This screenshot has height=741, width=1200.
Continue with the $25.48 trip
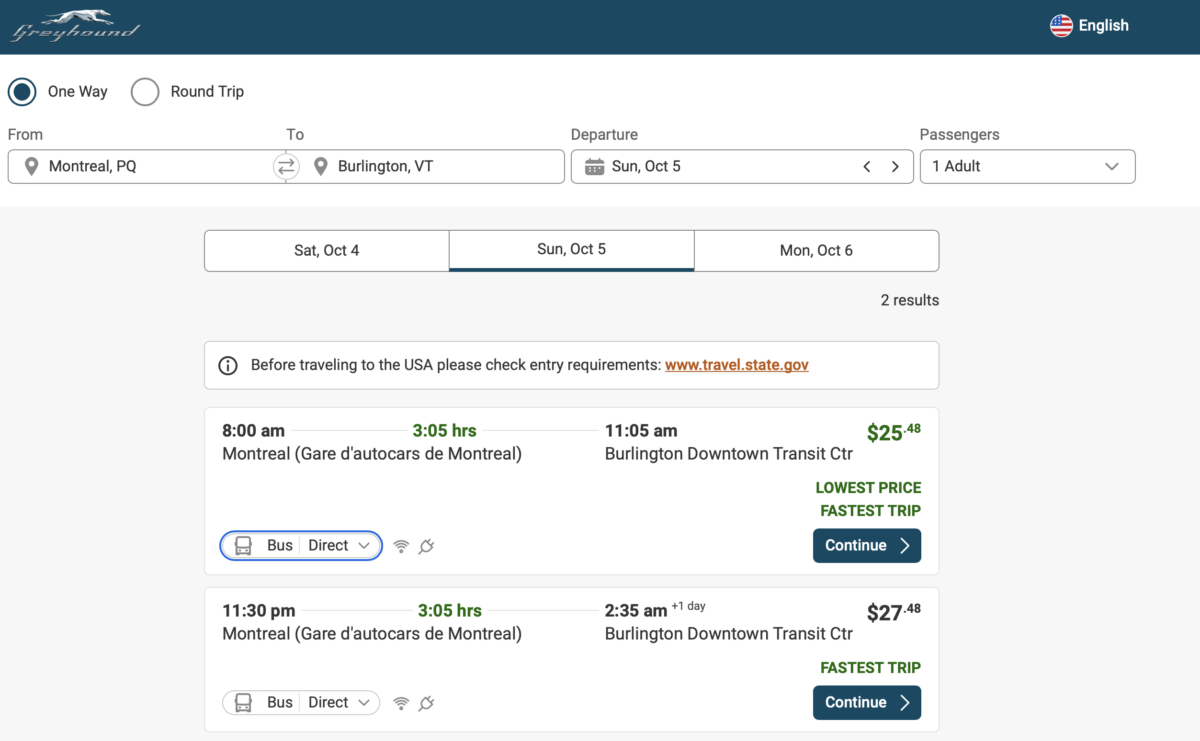pyautogui.click(x=866, y=546)
